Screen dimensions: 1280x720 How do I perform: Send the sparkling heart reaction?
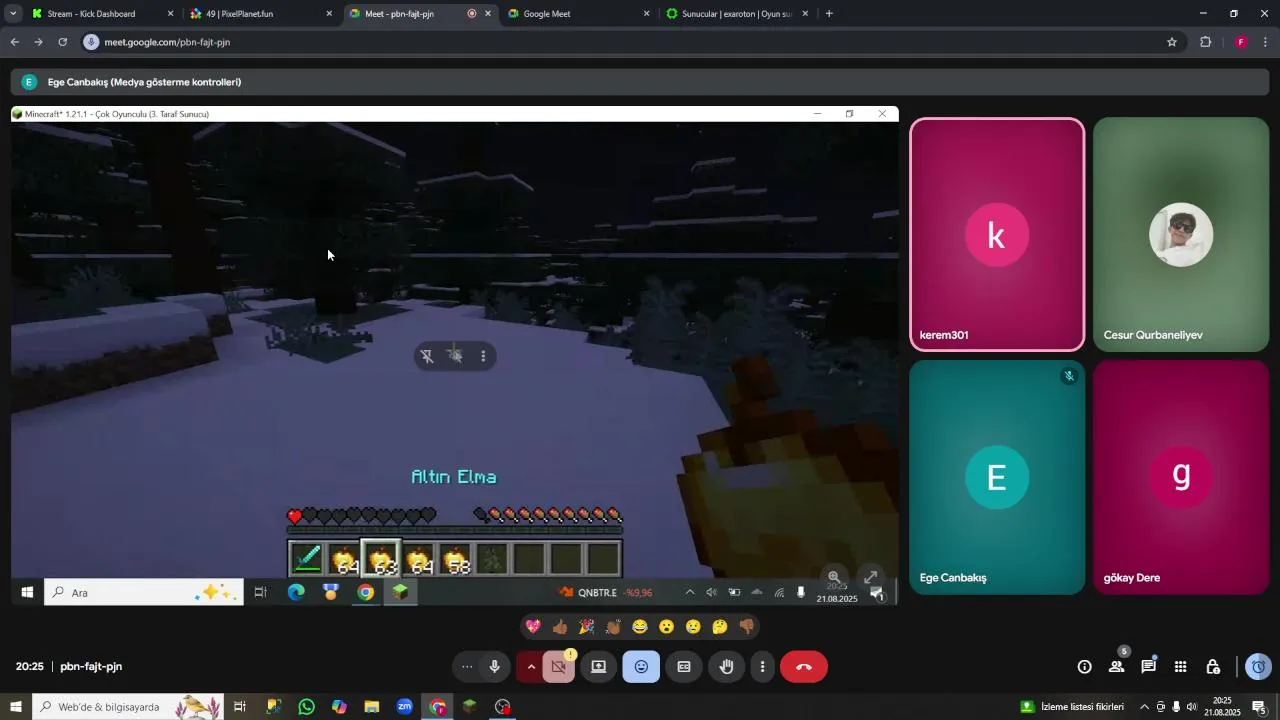tap(533, 627)
